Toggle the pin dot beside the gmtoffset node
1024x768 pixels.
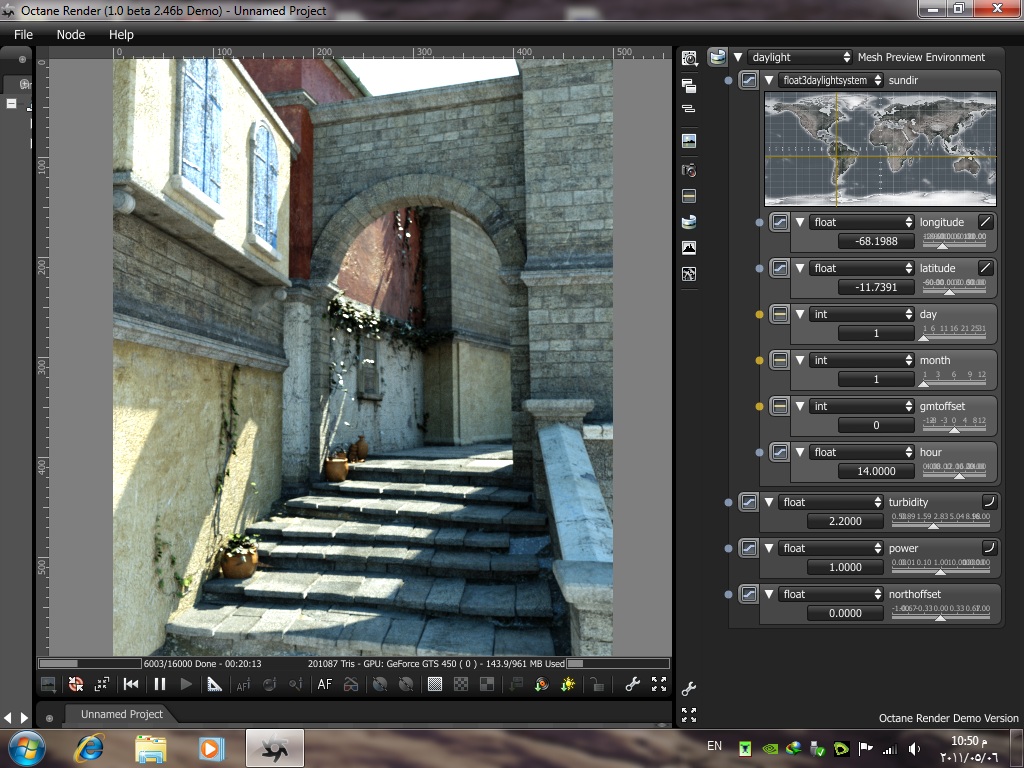(x=759, y=406)
